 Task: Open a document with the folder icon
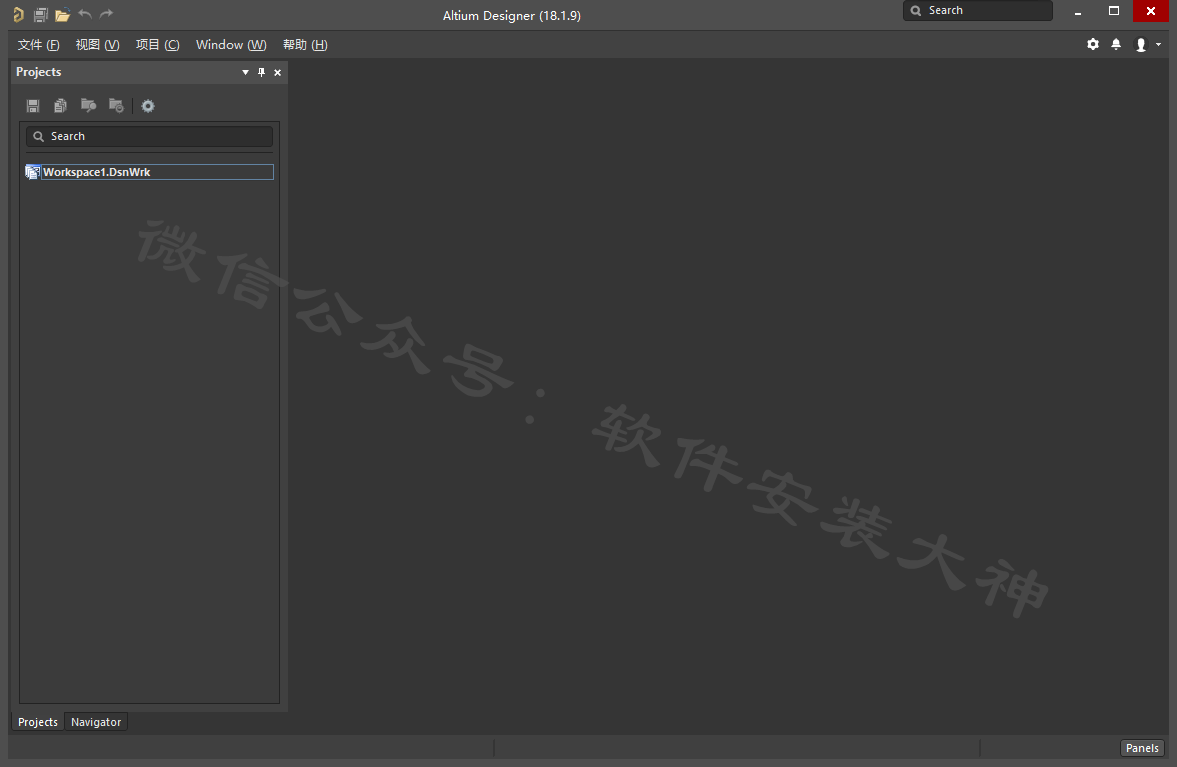62,14
